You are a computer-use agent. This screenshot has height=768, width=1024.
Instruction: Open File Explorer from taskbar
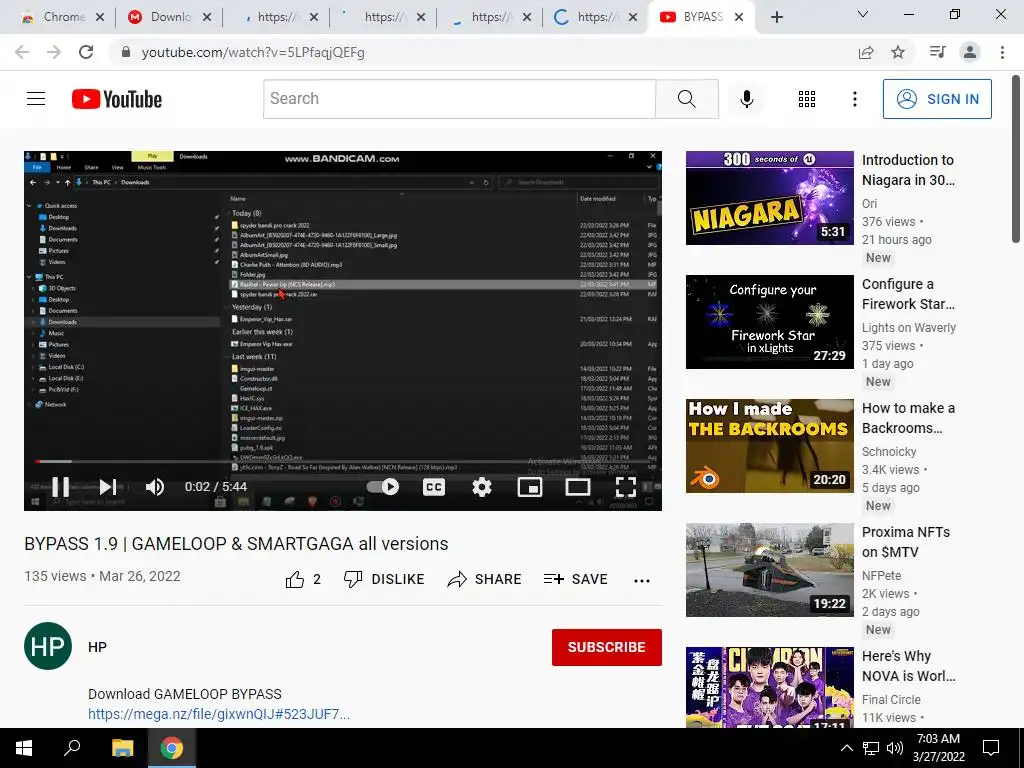(x=122, y=748)
